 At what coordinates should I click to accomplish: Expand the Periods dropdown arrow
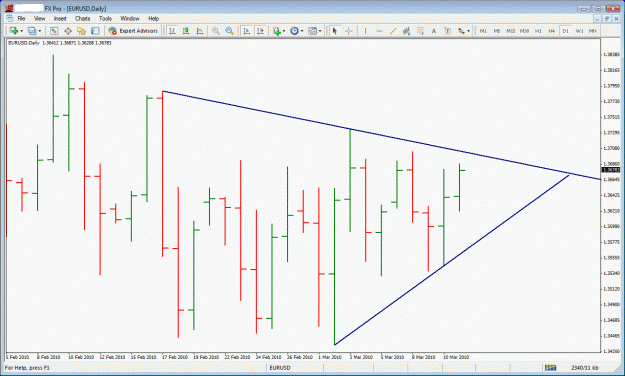point(302,31)
